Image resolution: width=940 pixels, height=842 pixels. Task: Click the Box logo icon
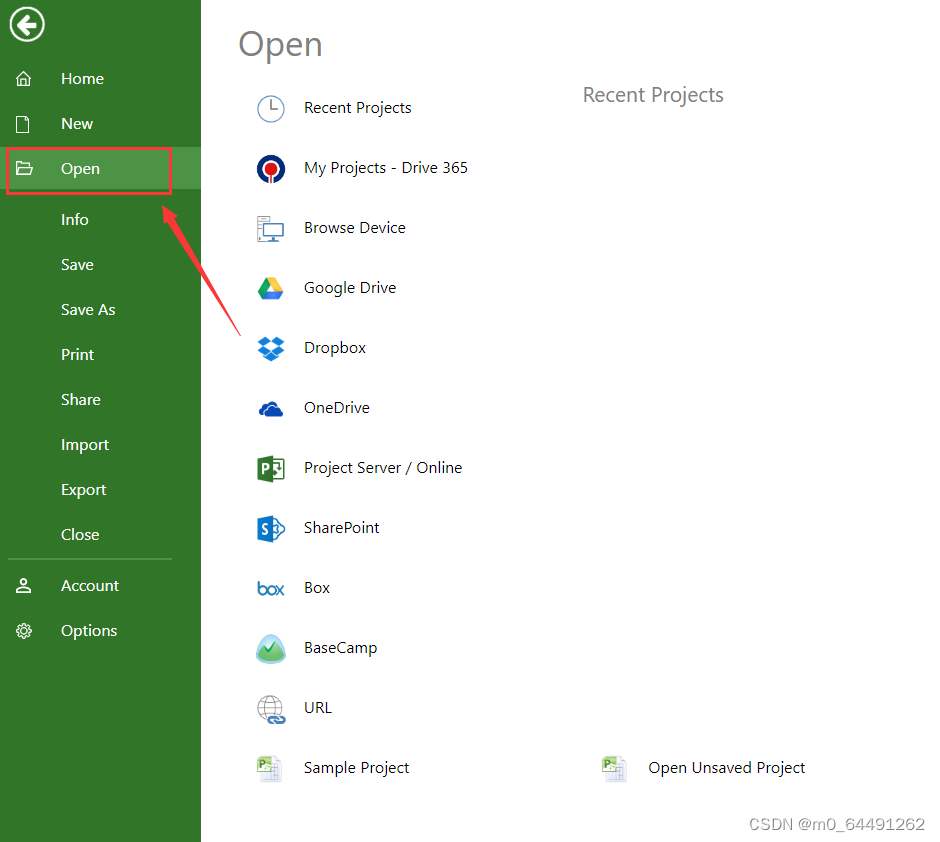[x=270, y=589]
